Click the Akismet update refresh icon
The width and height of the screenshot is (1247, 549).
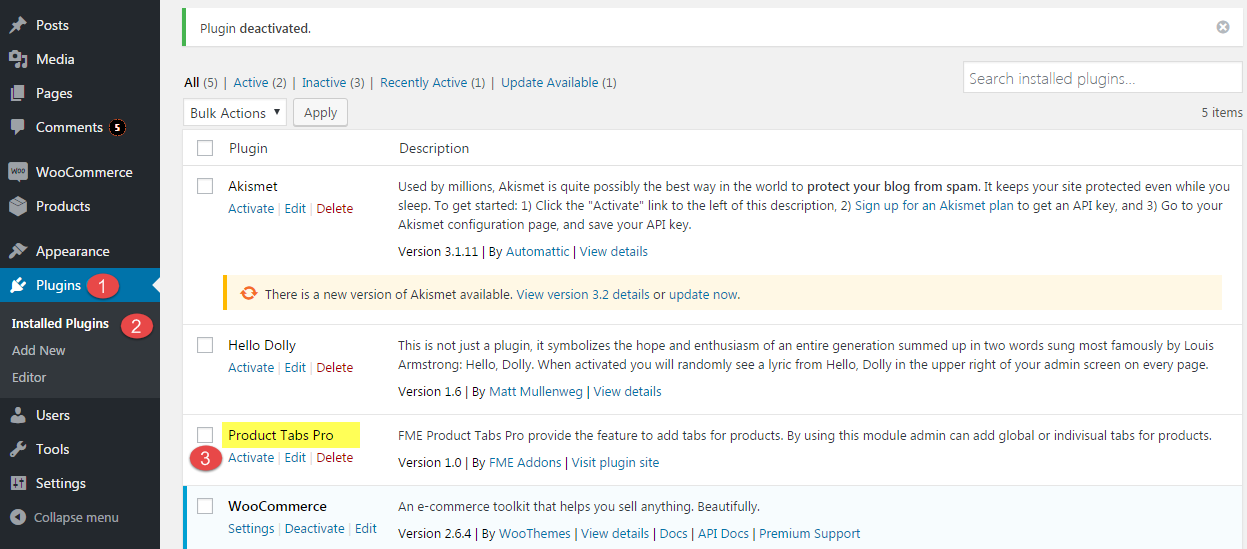[x=248, y=294]
